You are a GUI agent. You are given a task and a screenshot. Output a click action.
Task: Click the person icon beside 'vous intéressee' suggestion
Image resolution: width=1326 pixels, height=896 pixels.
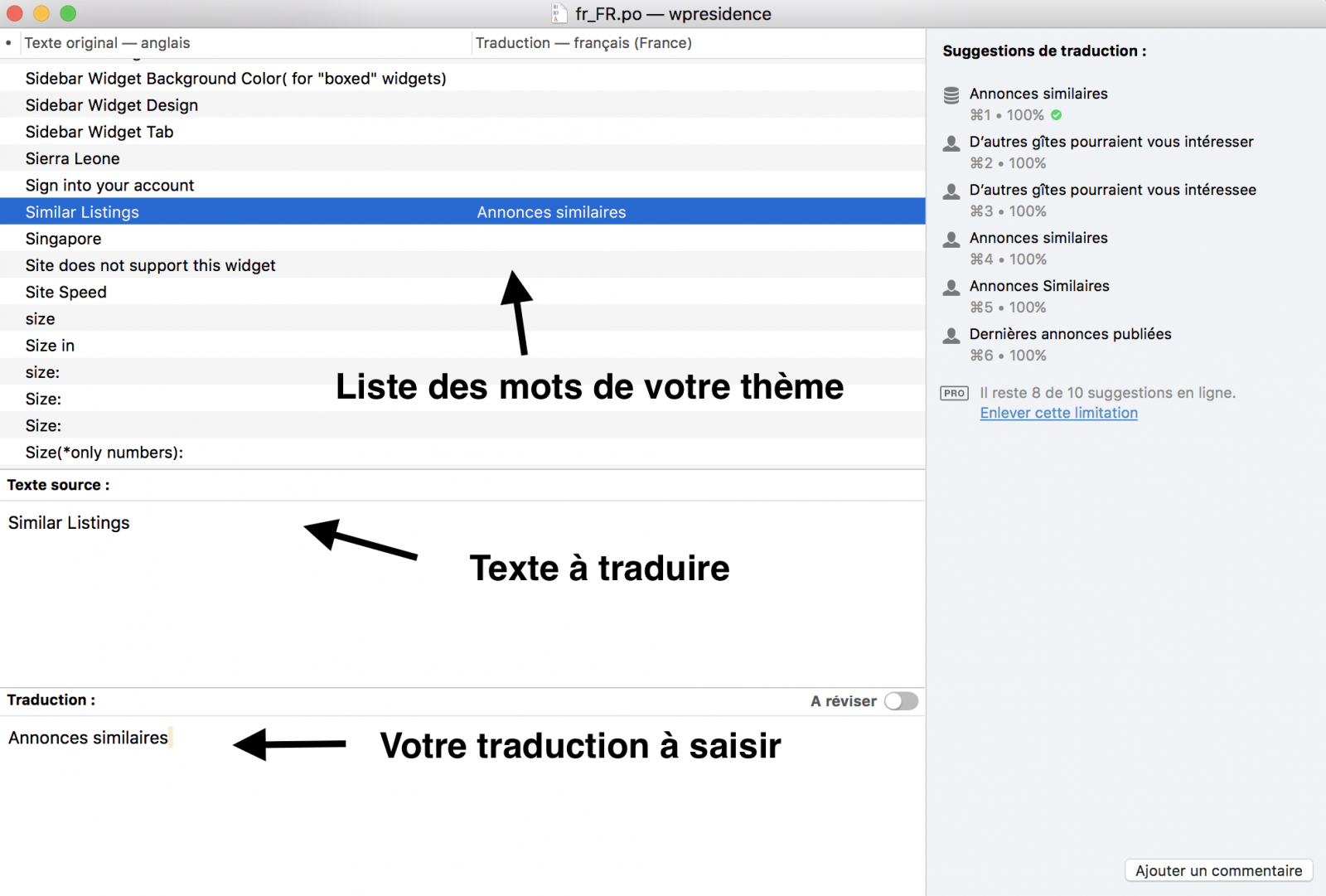pyautogui.click(x=951, y=191)
